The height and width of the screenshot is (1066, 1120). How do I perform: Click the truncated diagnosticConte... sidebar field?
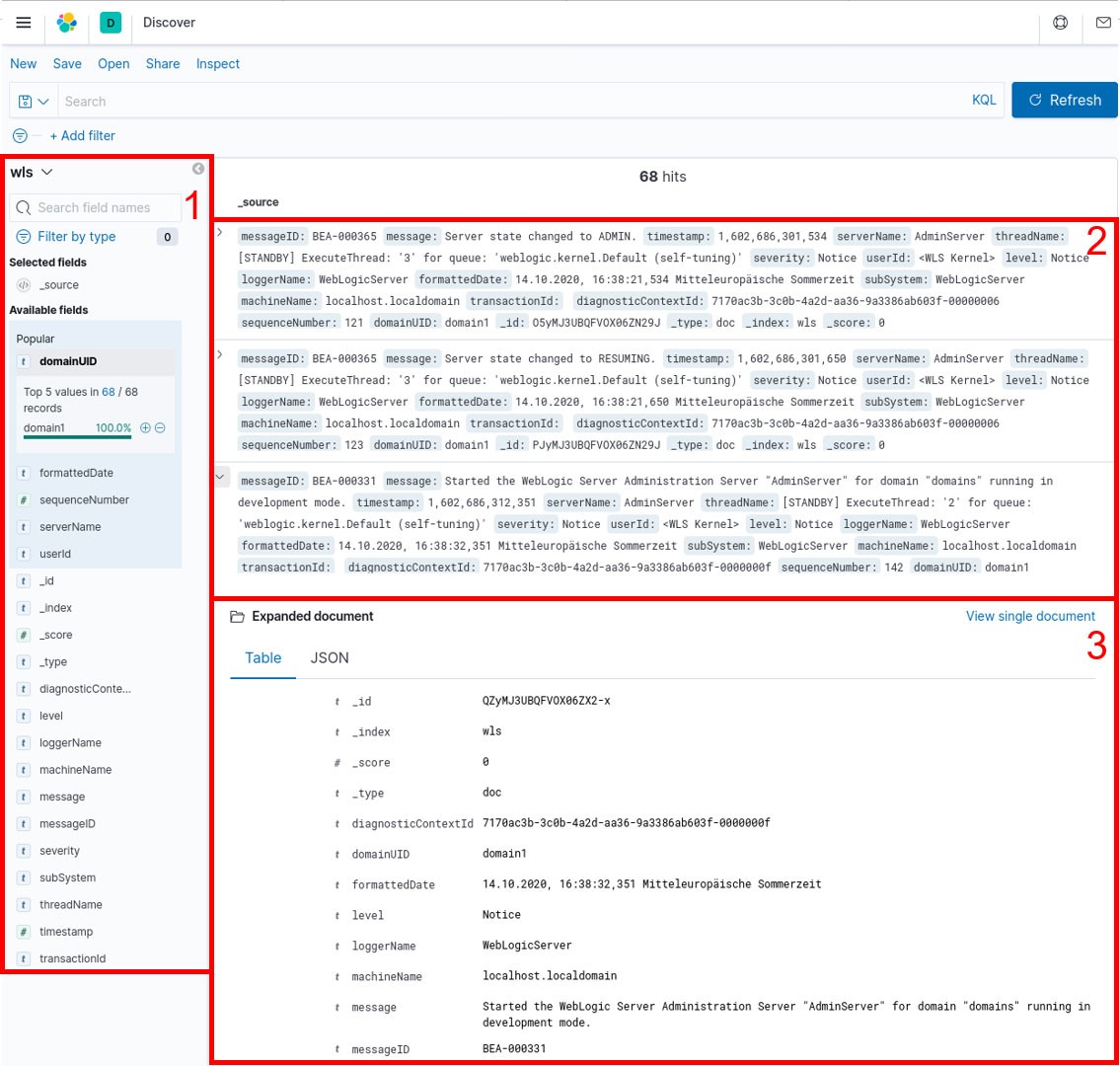coord(85,689)
